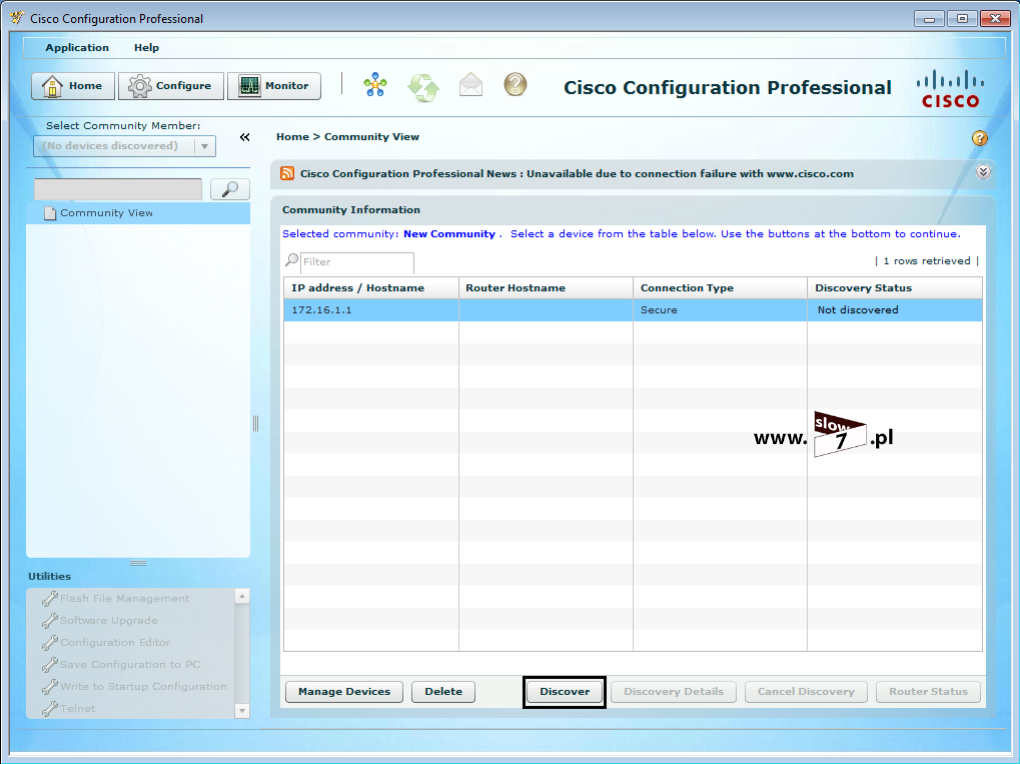Click the Cancel Discovery button
The height and width of the screenshot is (764, 1020).
tap(806, 692)
